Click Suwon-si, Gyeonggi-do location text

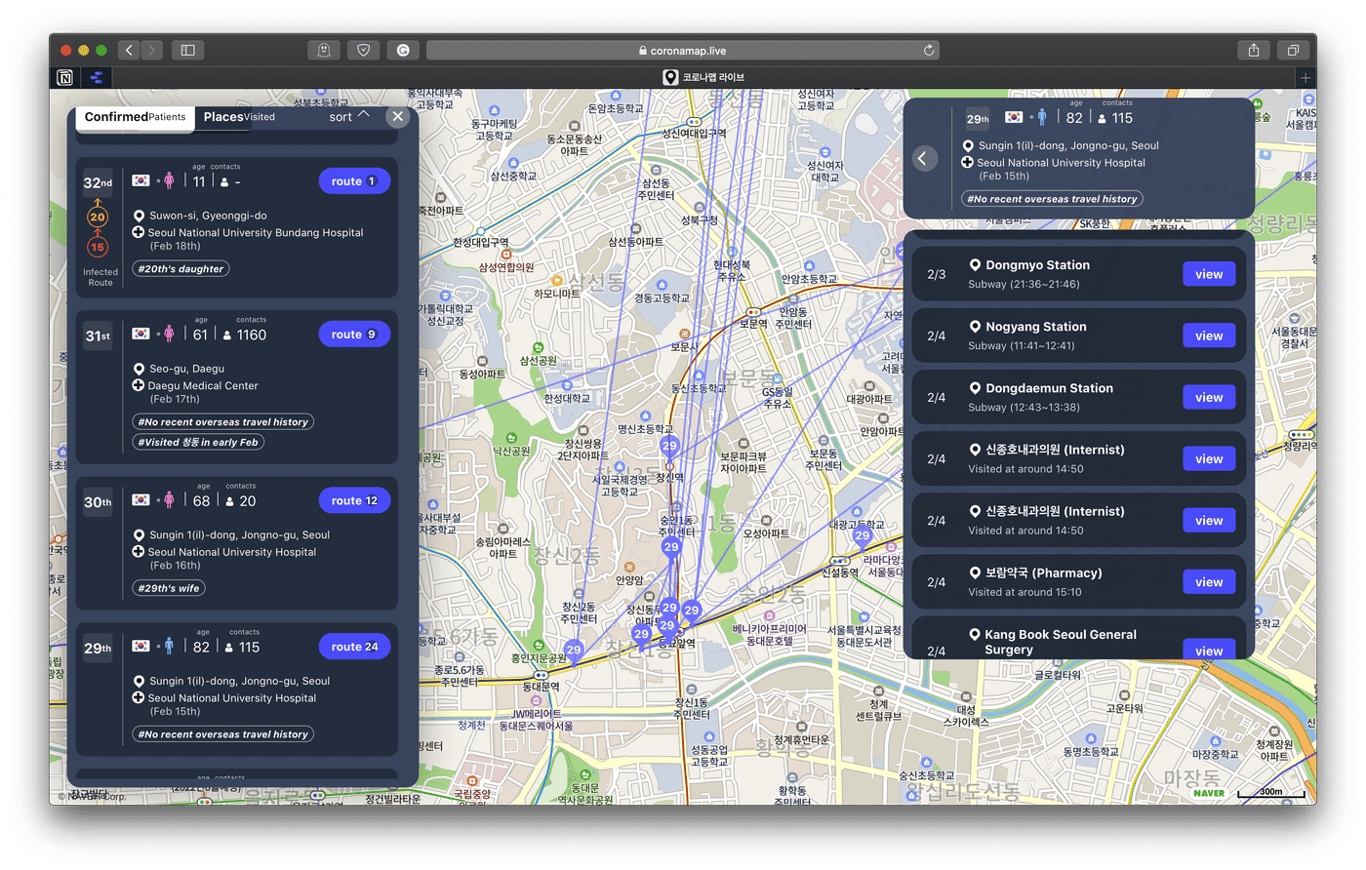207,215
